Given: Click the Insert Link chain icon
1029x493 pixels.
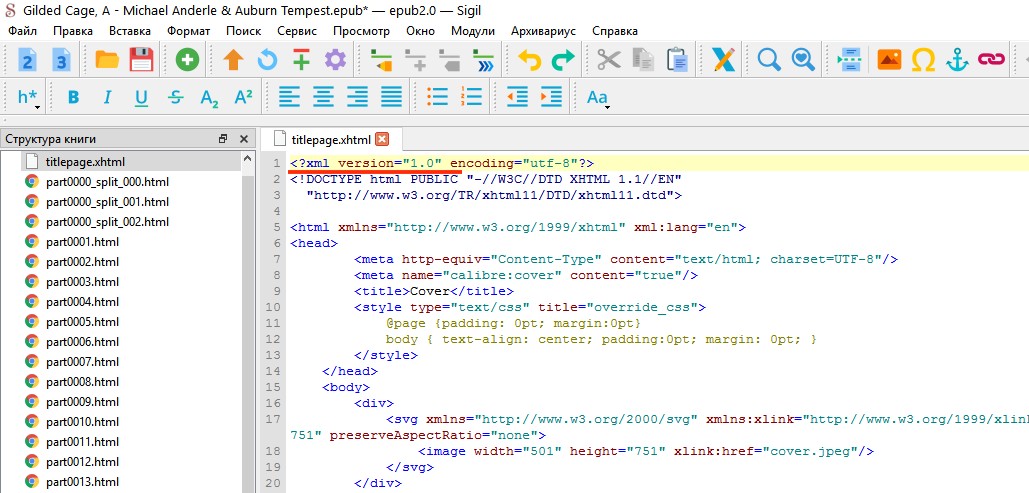Looking at the screenshot, I should (991, 60).
